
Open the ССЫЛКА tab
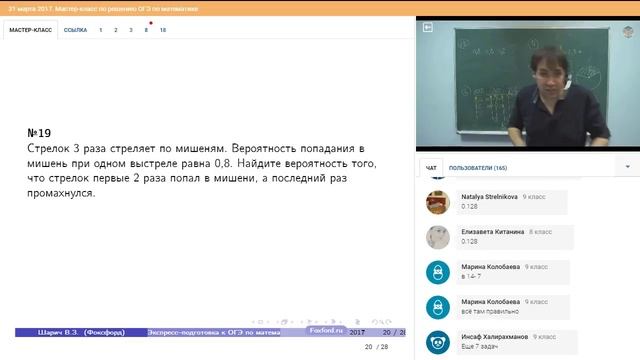(76, 30)
